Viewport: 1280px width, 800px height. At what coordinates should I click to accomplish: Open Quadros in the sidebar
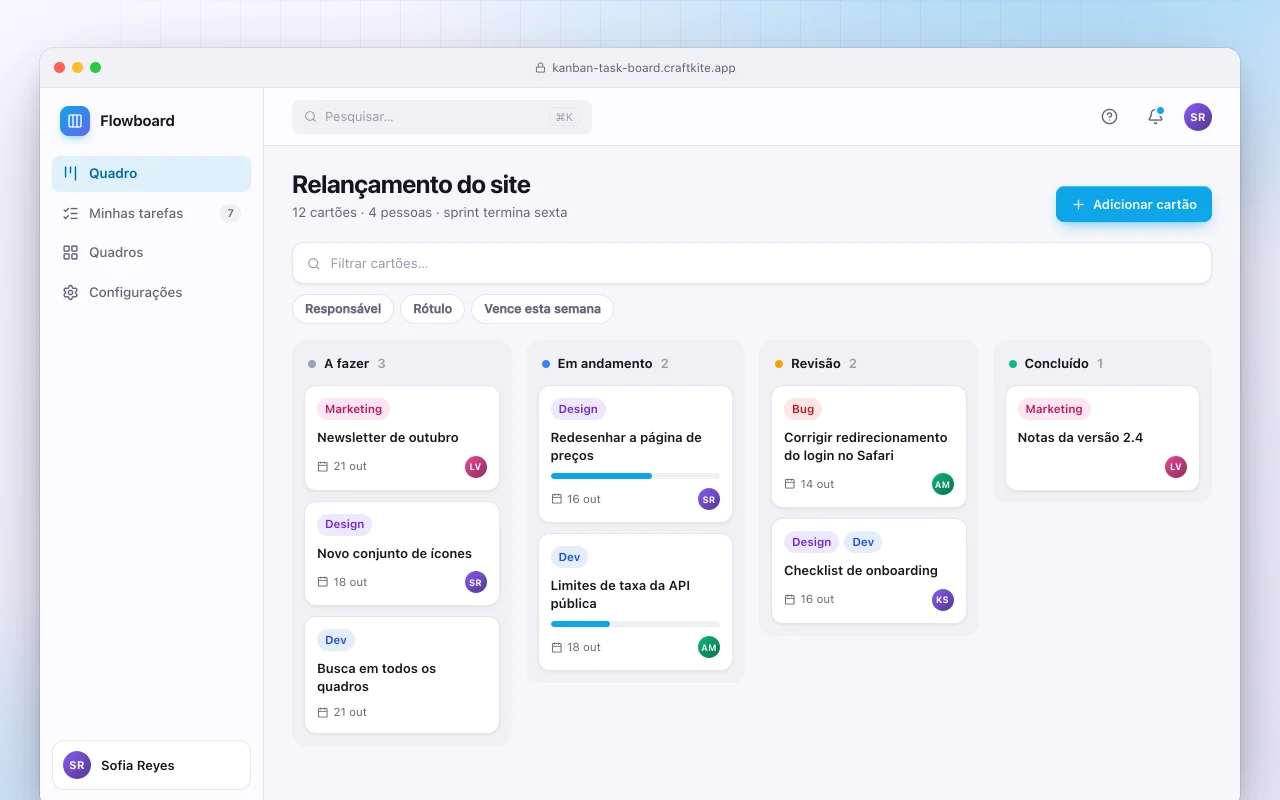151,252
